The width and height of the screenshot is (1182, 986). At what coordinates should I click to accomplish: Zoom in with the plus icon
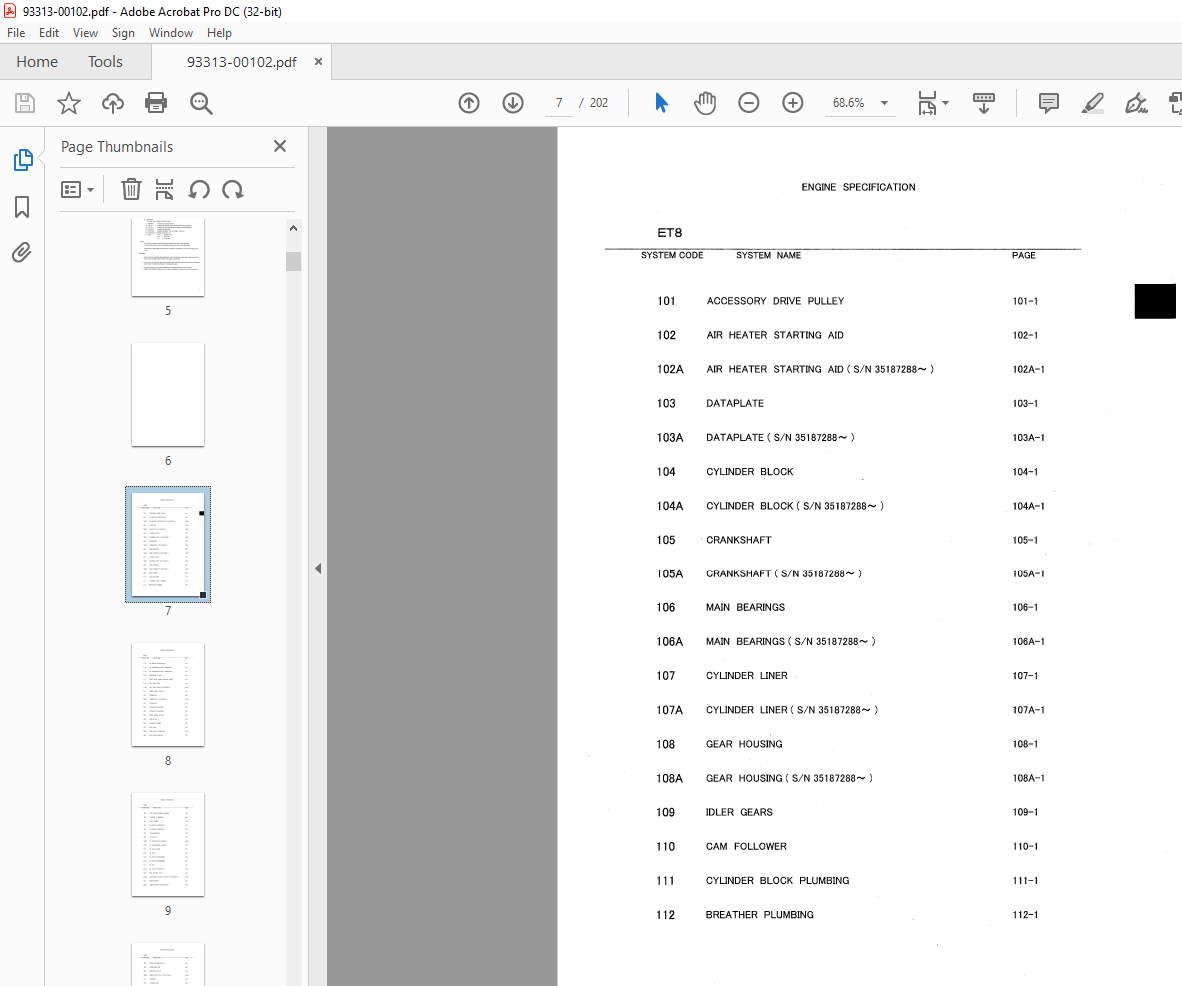click(x=792, y=103)
